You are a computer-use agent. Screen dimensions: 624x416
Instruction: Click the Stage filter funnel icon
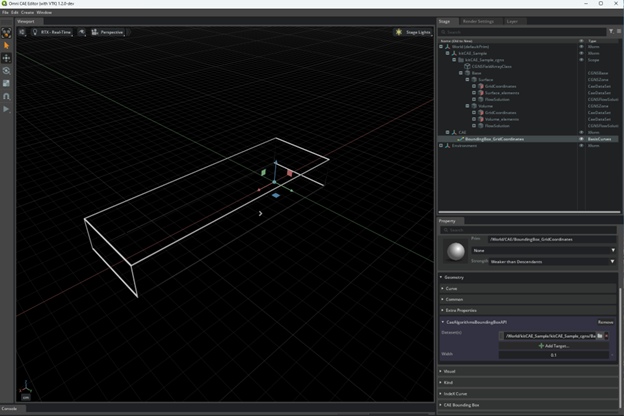(611, 31)
